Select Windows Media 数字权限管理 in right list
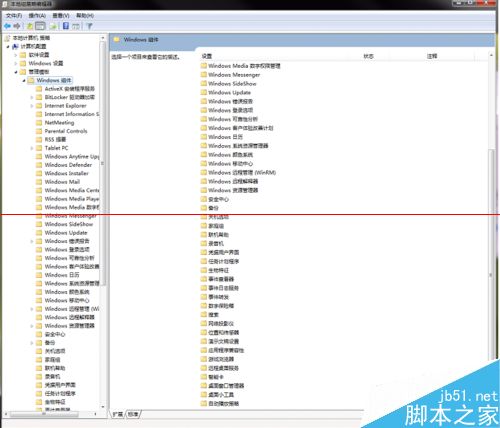The image size is (500, 428). coord(244,66)
